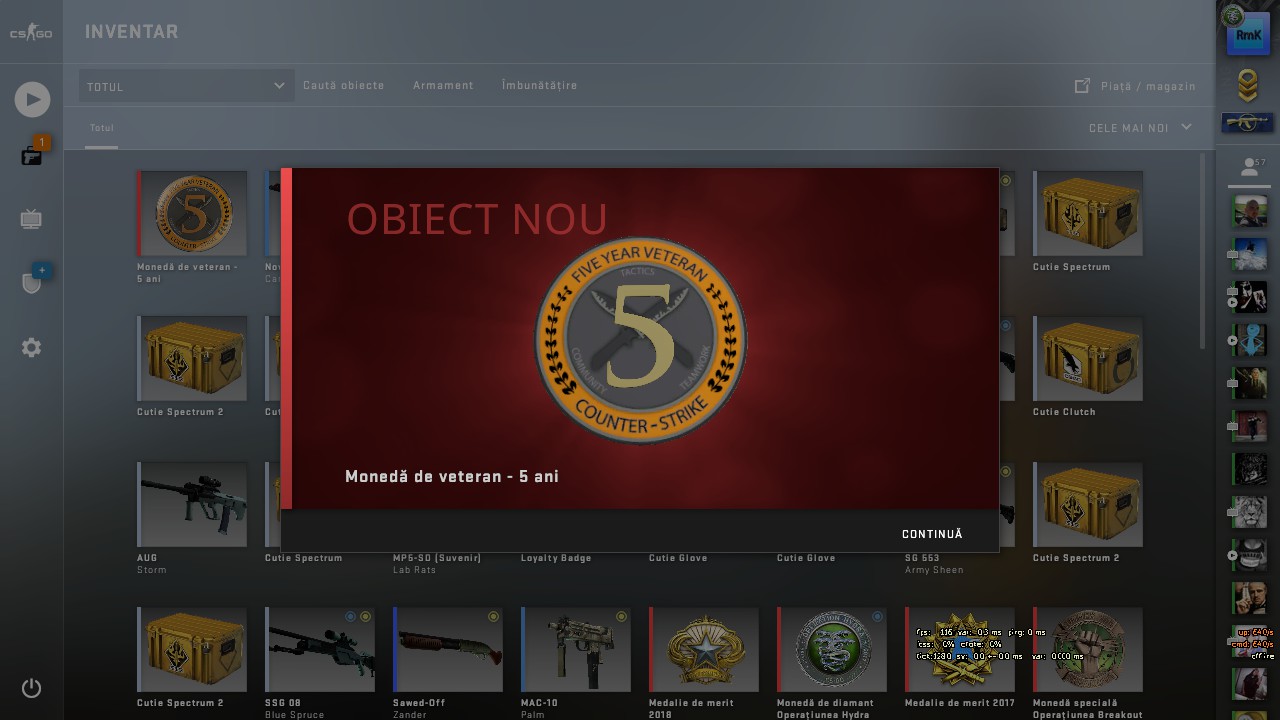
Task: Click CONTINUĂ in the Obiect nou dialog
Action: [x=932, y=534]
